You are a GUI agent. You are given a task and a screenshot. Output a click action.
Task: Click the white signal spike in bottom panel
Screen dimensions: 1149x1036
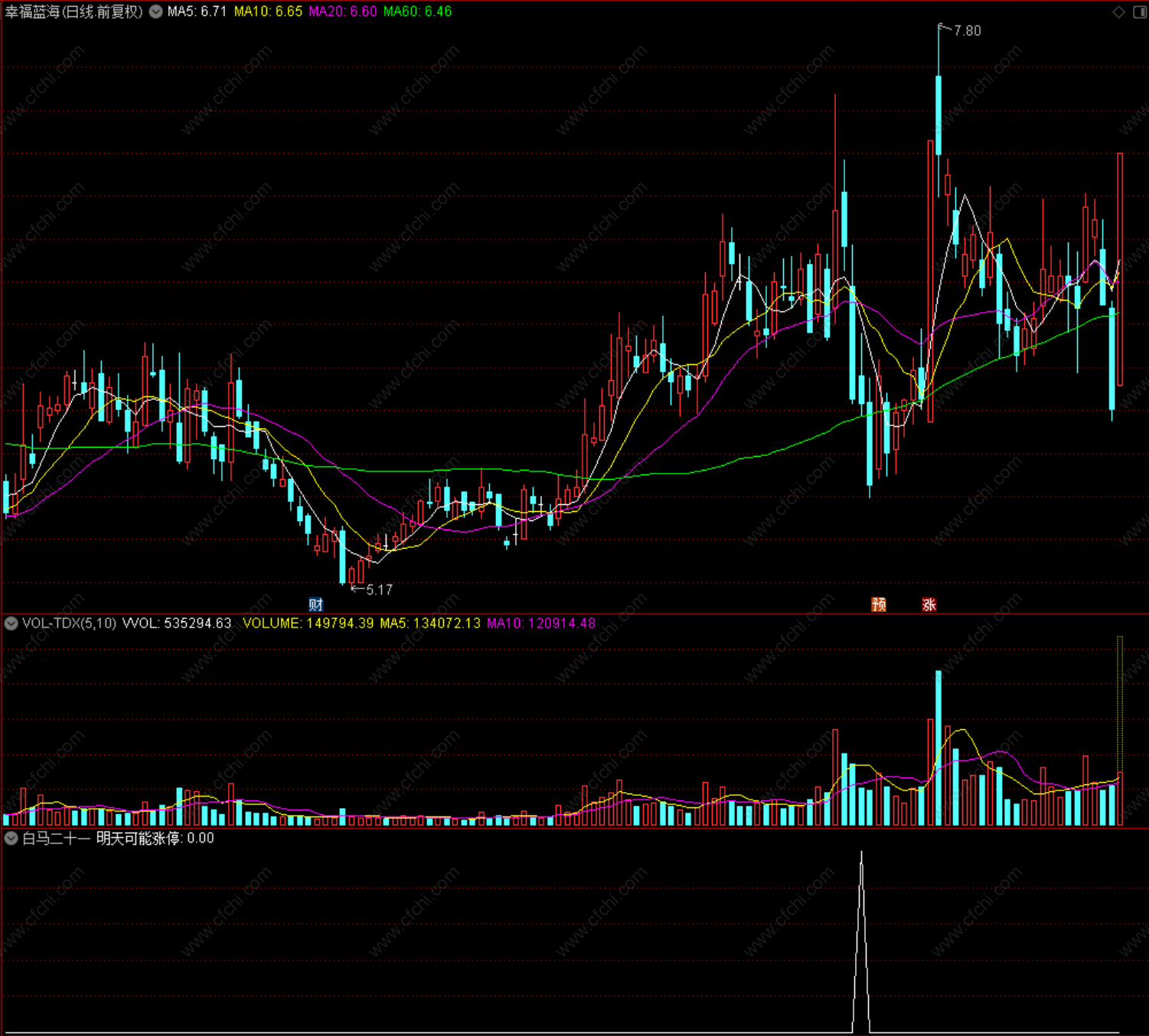point(861,941)
